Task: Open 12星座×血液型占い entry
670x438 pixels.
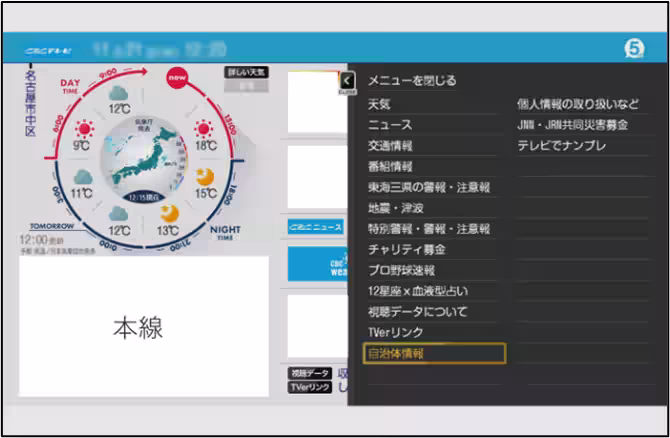Action: (417, 291)
